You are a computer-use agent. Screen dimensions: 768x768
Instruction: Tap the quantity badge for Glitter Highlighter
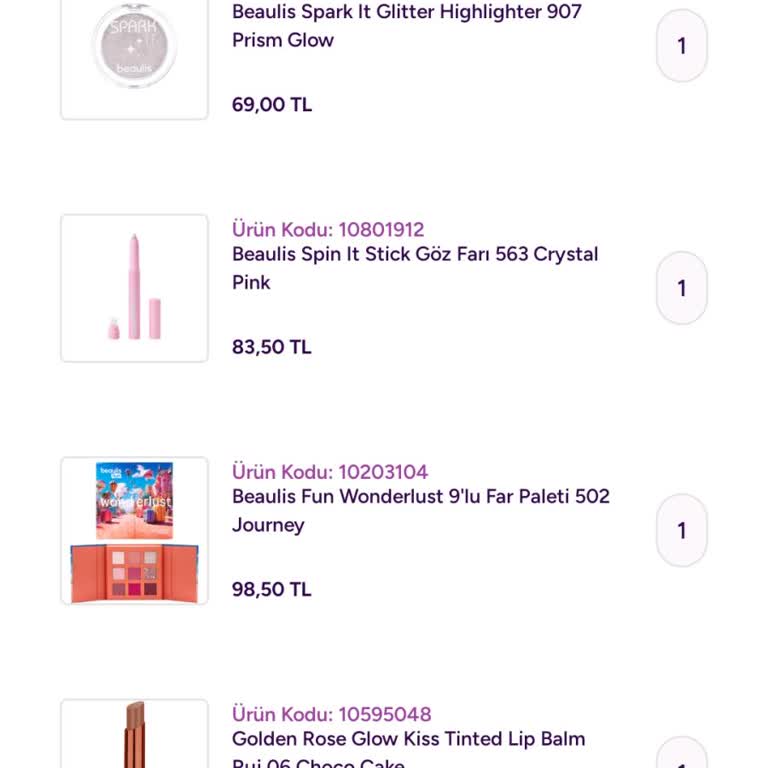(682, 46)
